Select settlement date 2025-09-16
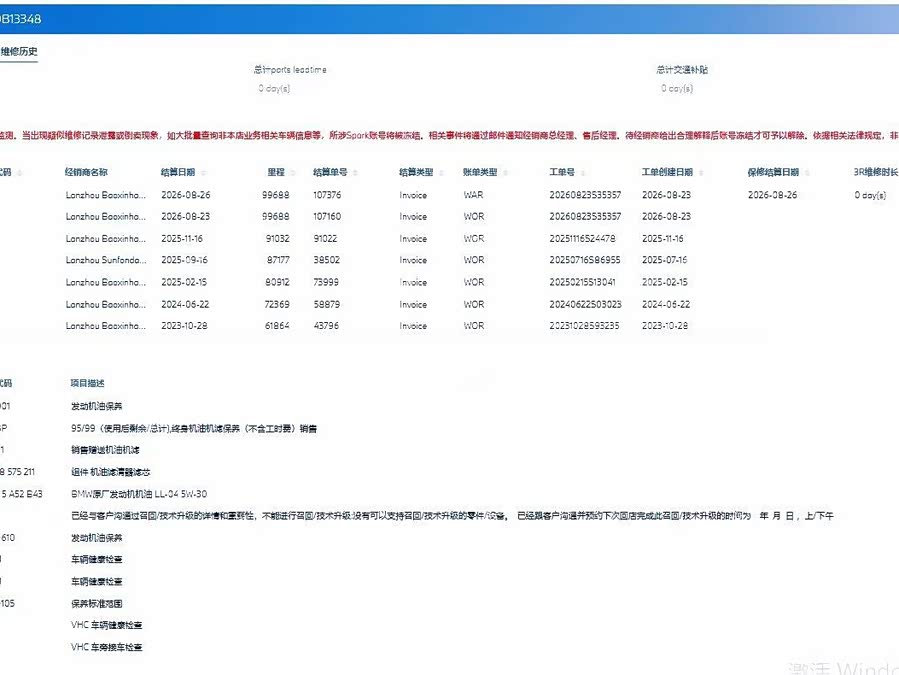Screen dimensions: 899x675 (185, 260)
